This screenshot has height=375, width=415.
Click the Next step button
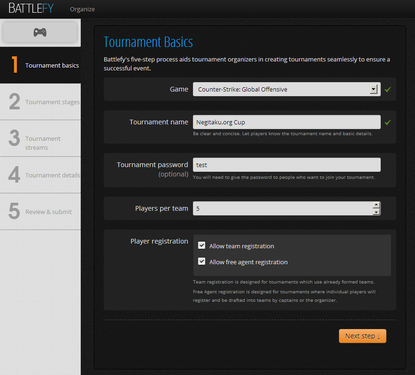tap(362, 336)
